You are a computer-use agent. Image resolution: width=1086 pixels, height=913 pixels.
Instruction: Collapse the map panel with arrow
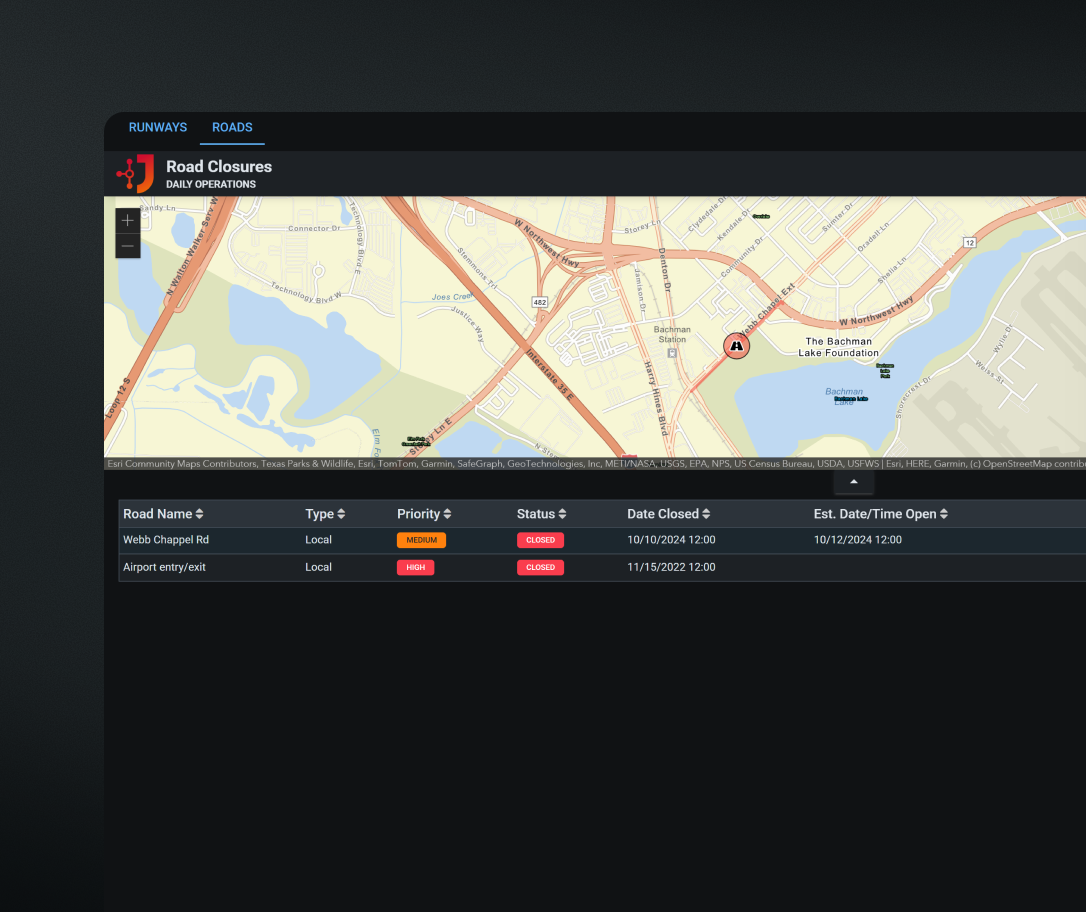[x=853, y=482]
